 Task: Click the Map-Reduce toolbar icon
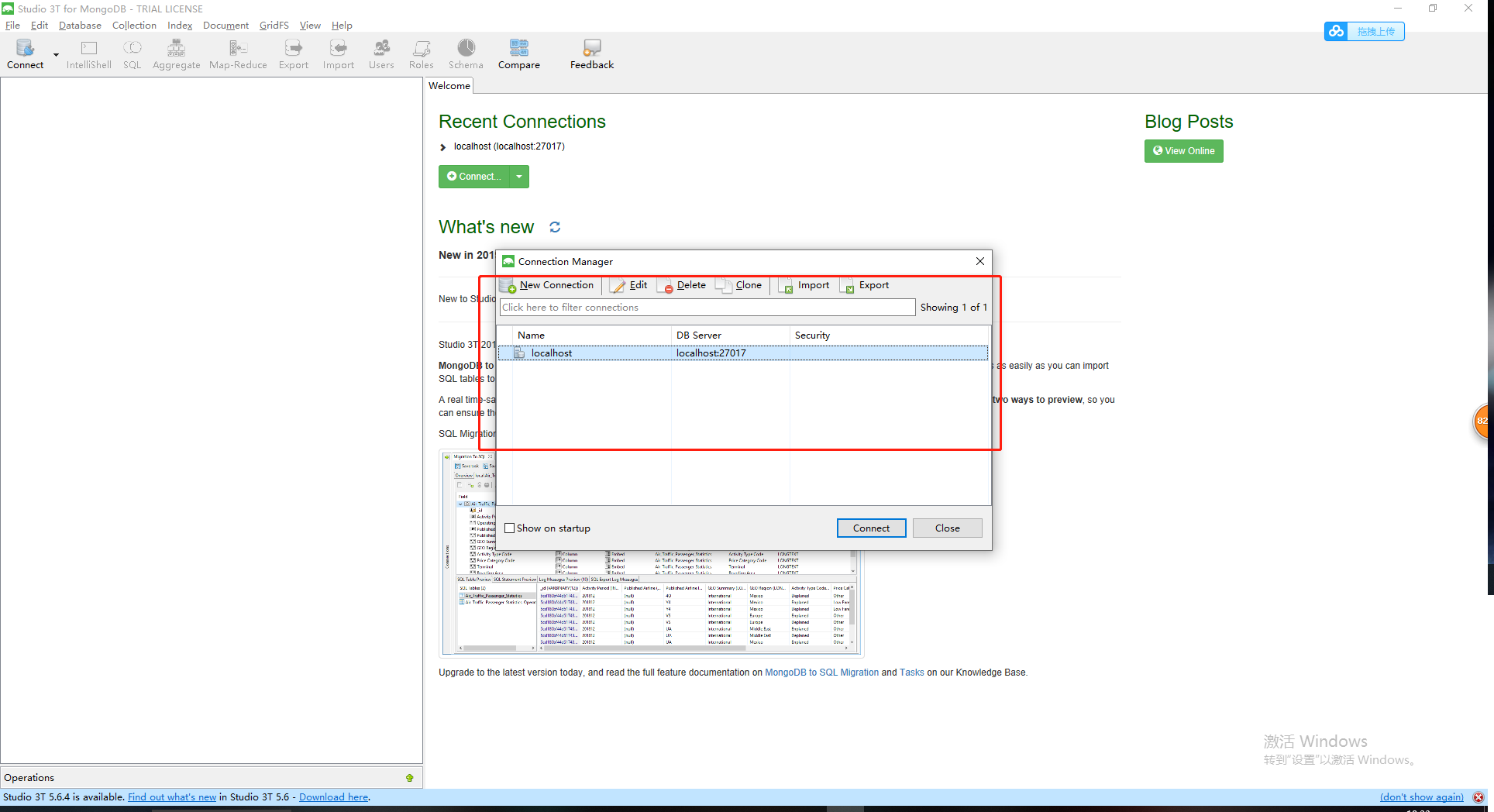tap(238, 54)
